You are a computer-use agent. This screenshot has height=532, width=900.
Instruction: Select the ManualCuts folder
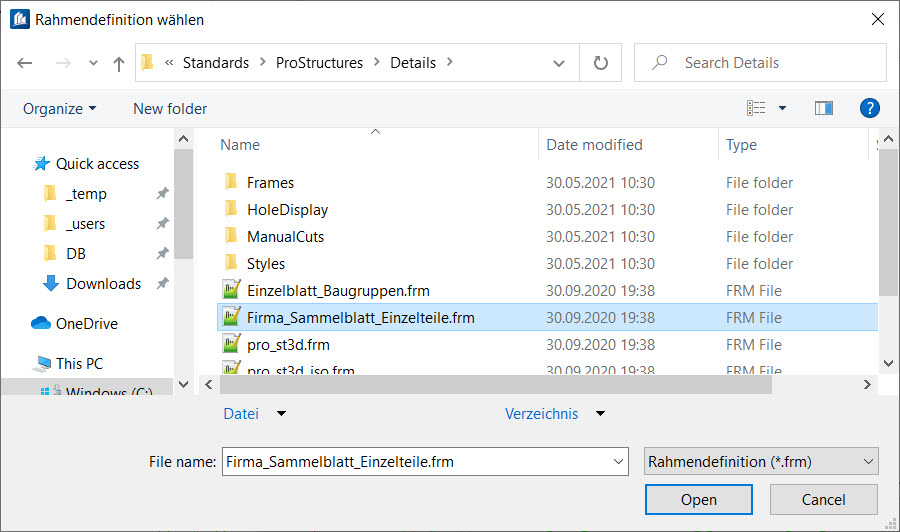click(285, 236)
